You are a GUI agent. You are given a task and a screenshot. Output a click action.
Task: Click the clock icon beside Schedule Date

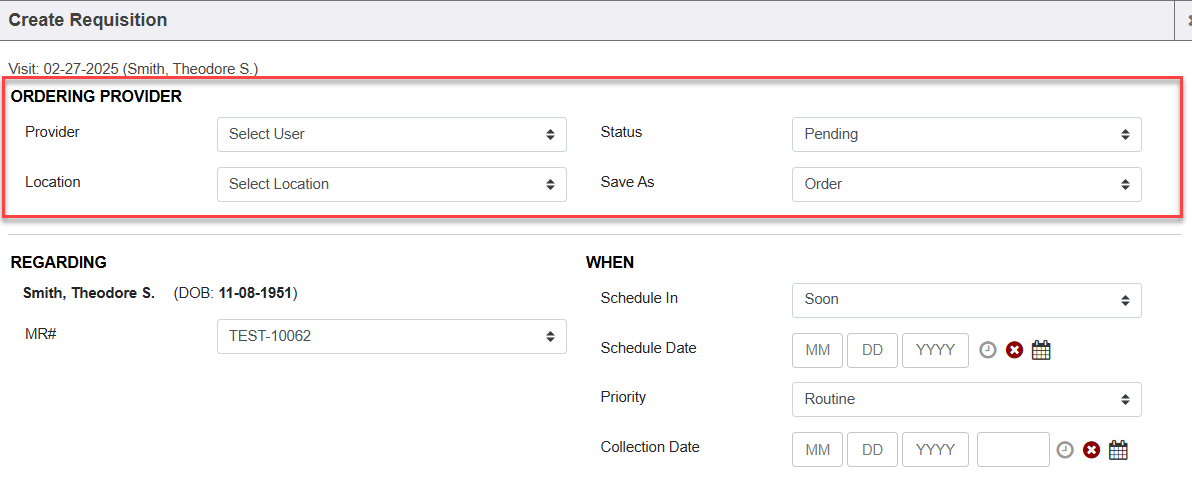(x=988, y=350)
